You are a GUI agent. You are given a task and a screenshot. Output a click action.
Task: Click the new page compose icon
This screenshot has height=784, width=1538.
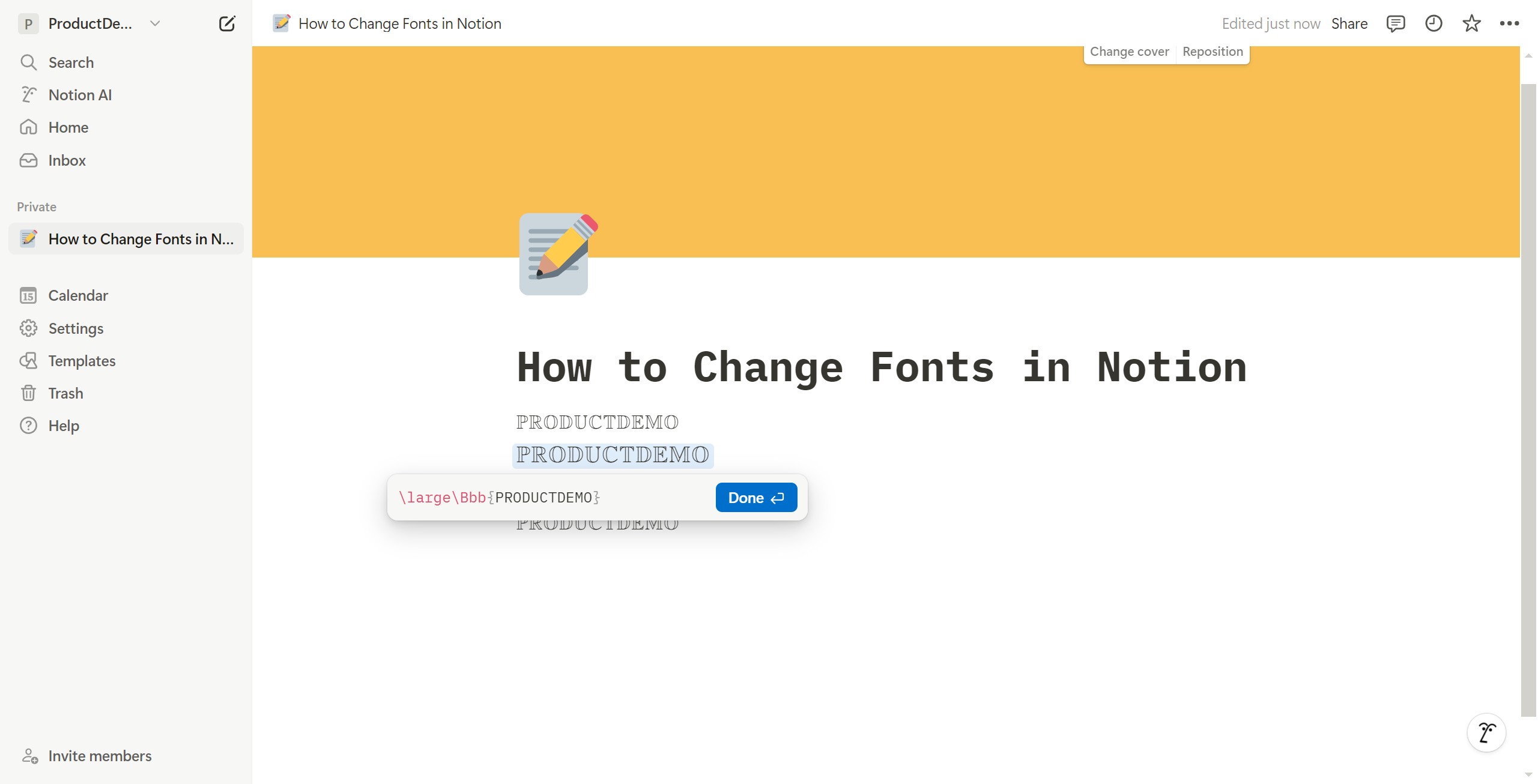pyautogui.click(x=227, y=23)
